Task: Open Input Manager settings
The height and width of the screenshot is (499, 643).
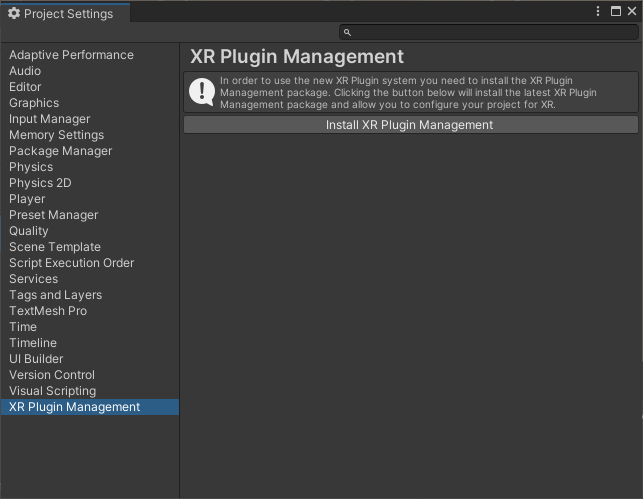Action: (x=50, y=119)
